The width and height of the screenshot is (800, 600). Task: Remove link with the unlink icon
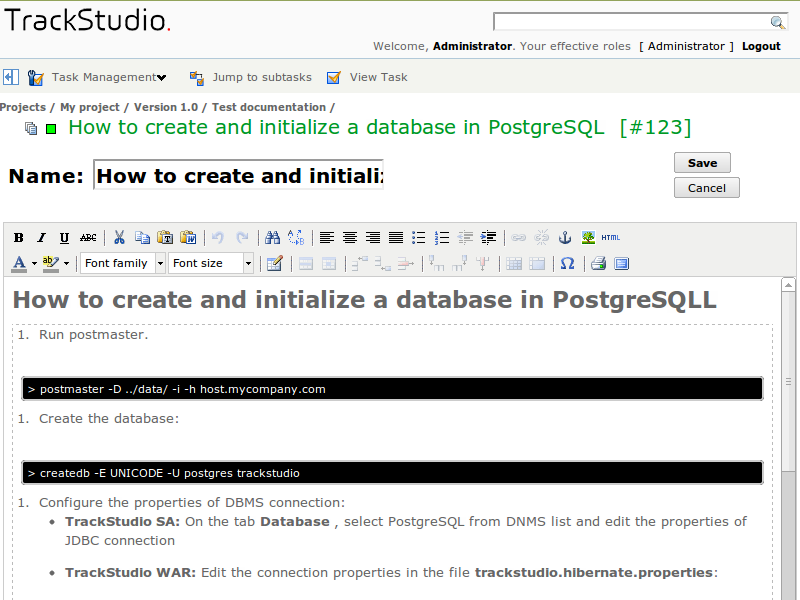click(x=542, y=237)
